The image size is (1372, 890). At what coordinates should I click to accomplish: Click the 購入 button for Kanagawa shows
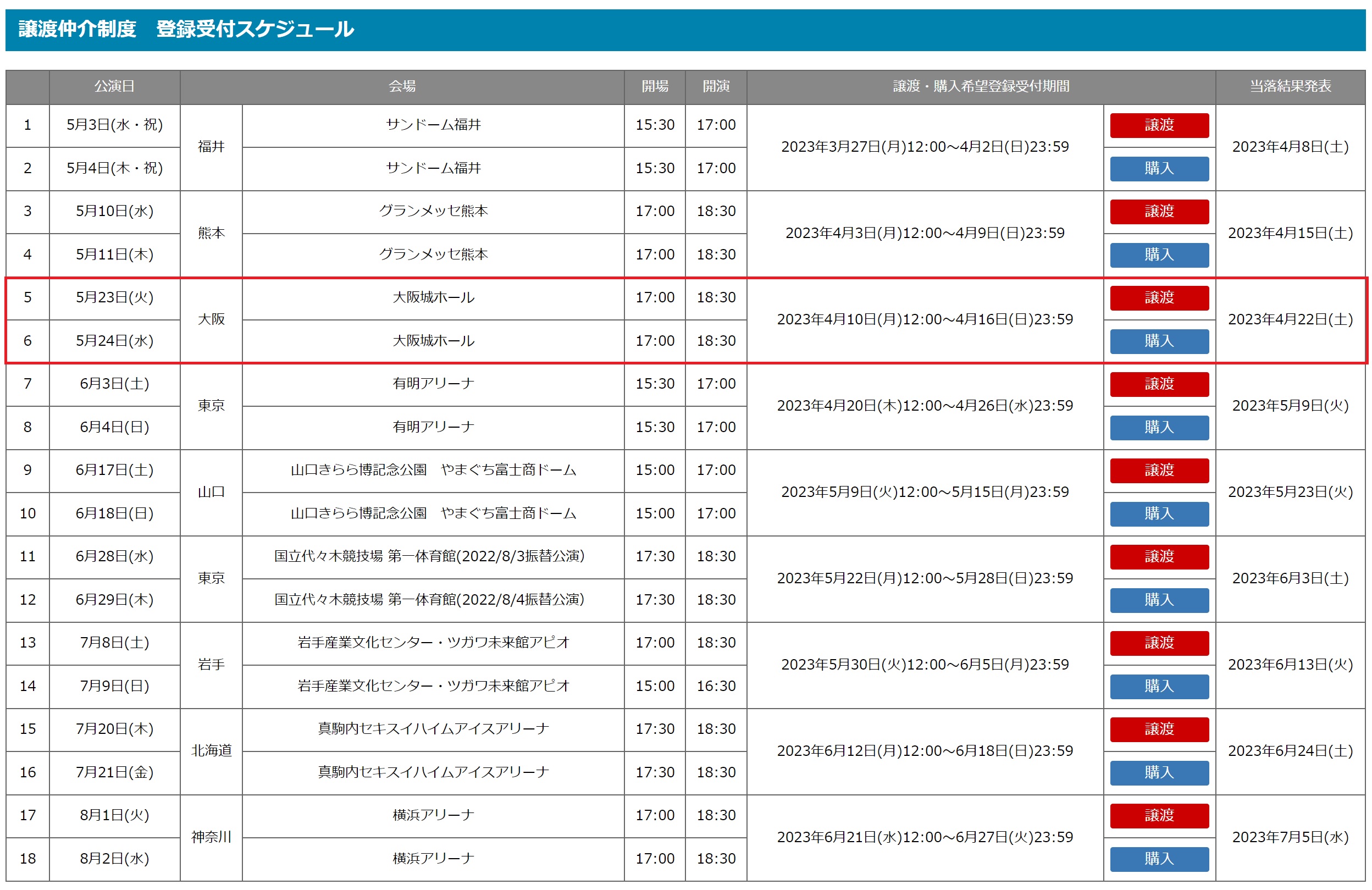tap(1159, 859)
